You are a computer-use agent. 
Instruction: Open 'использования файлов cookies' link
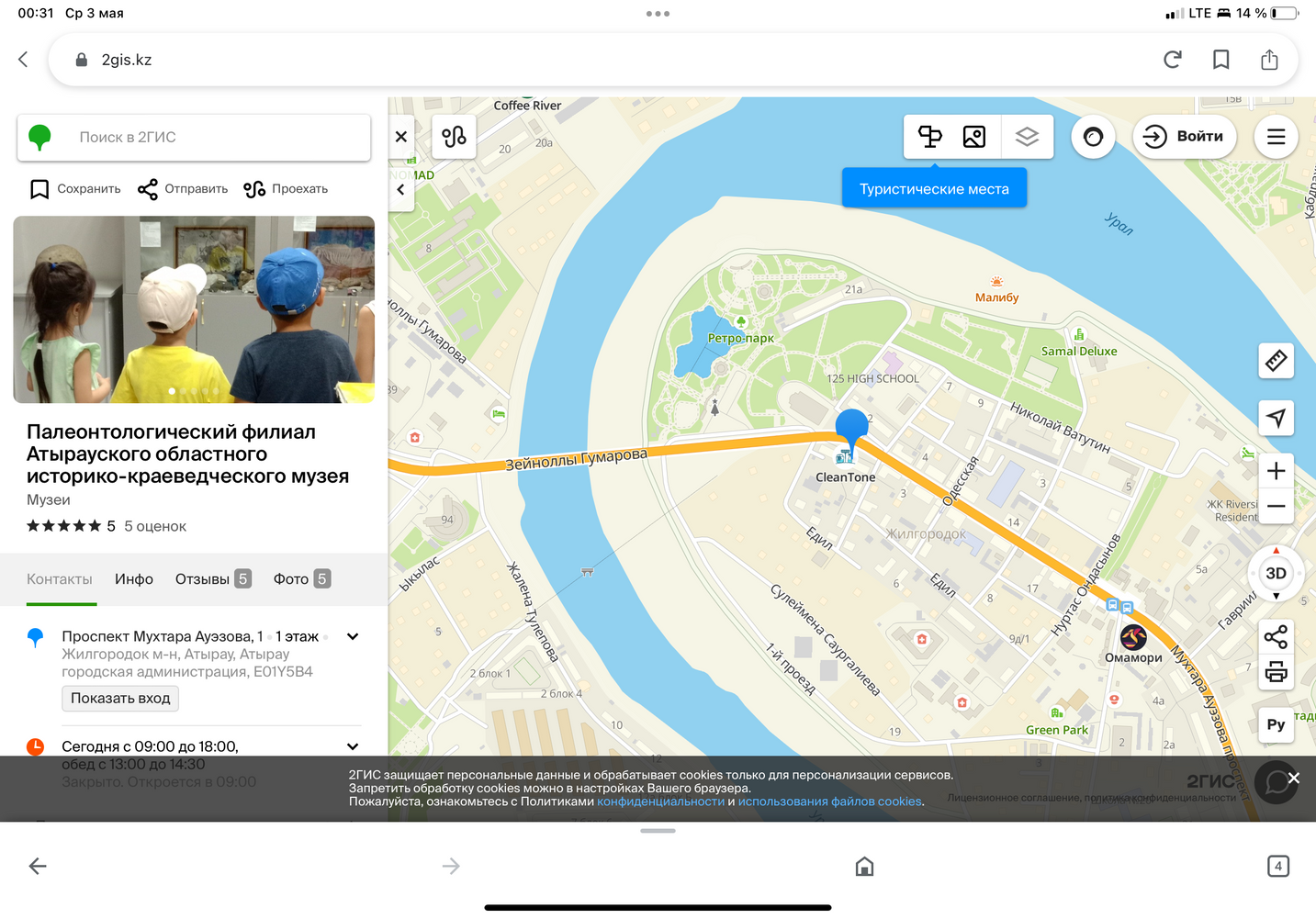(829, 801)
